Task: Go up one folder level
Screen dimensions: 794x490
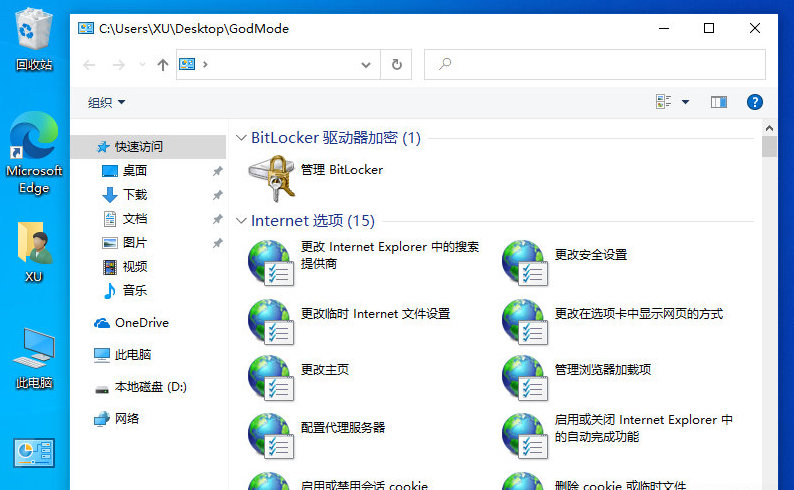Action: tap(163, 65)
